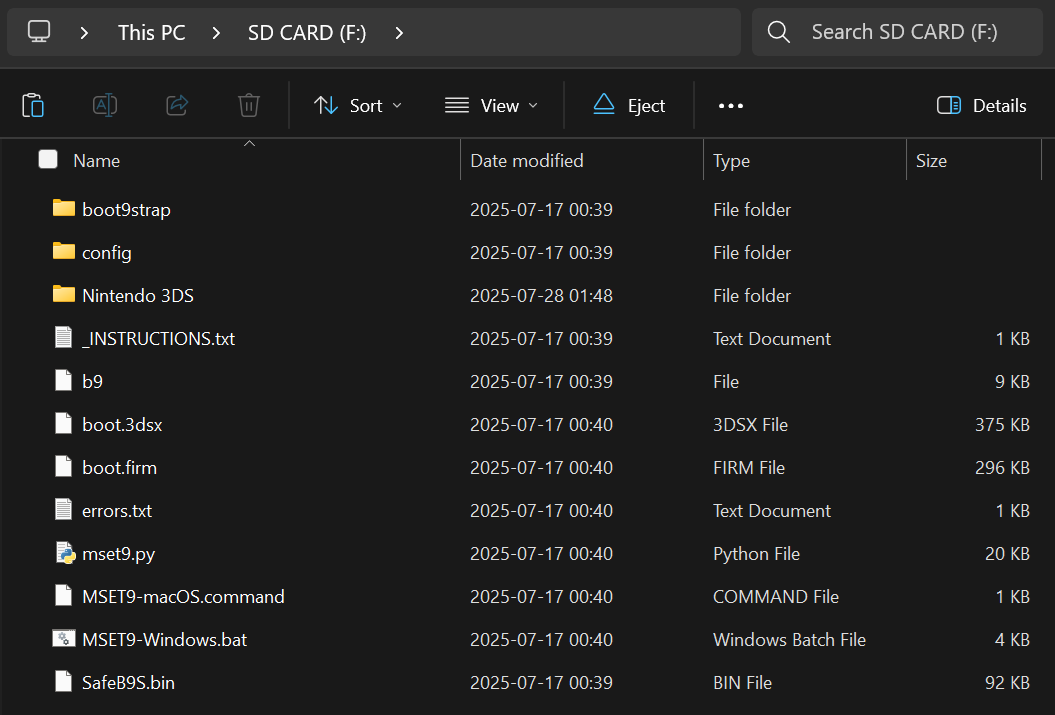The width and height of the screenshot is (1055, 715).
Task: Click the Delete trash can icon
Action: click(x=249, y=105)
